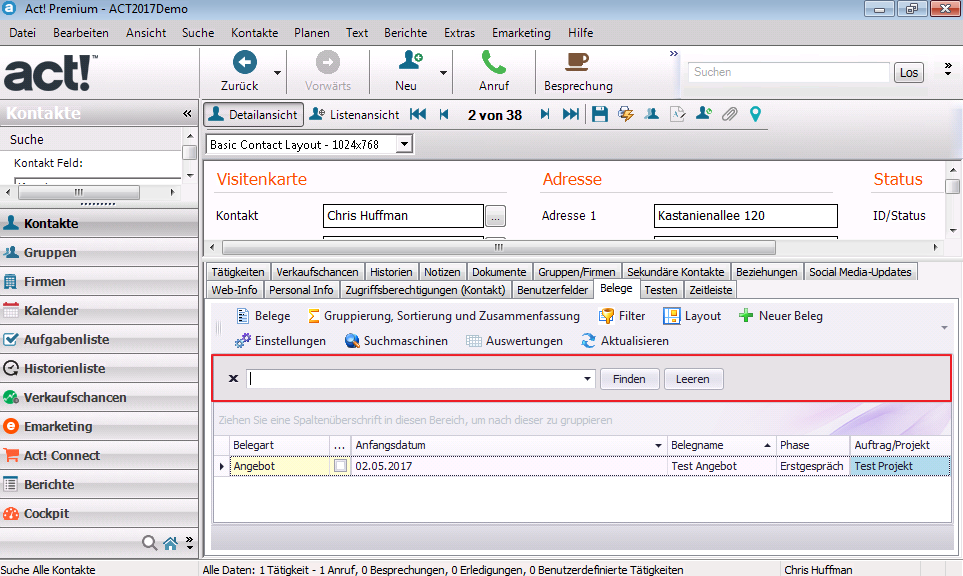Open the Berichte menu in menu bar
Viewport: 963px width, 576px height.
[x=405, y=33]
